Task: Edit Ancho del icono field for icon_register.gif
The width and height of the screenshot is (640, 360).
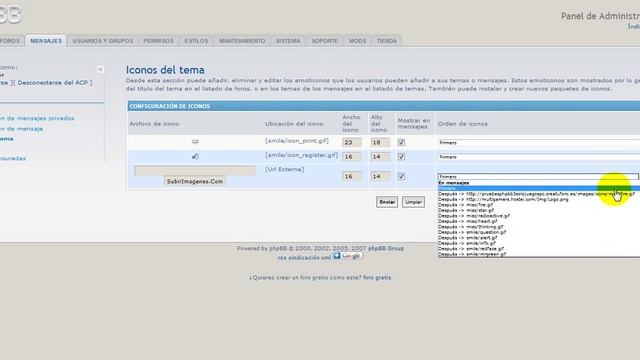Action: 352,157
